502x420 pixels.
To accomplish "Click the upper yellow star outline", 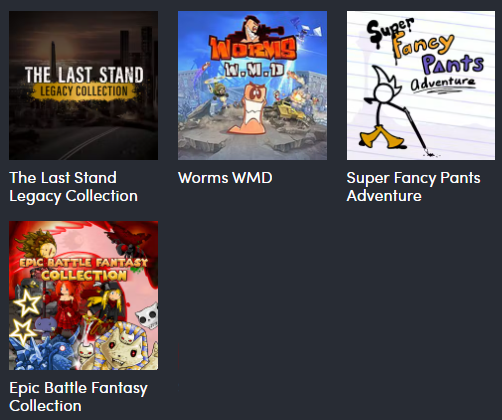I will pos(27,303).
